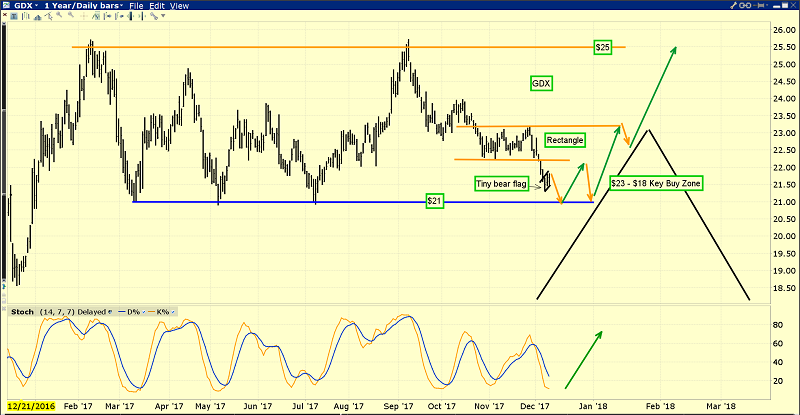
Task: Click the wrench configuration icon in title bar
Action: [x=733, y=5]
